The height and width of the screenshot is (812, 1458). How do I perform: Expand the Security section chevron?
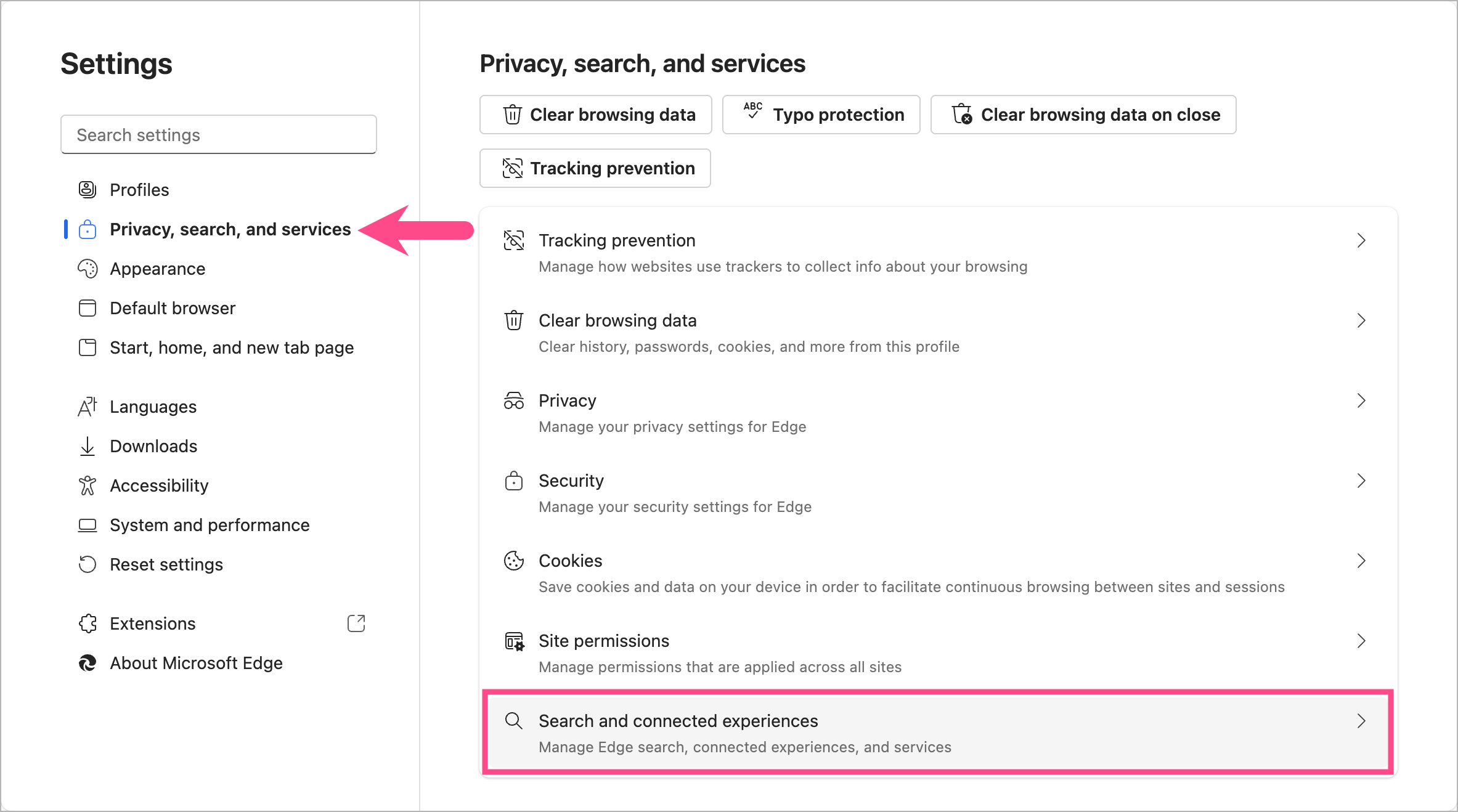[x=1362, y=481]
